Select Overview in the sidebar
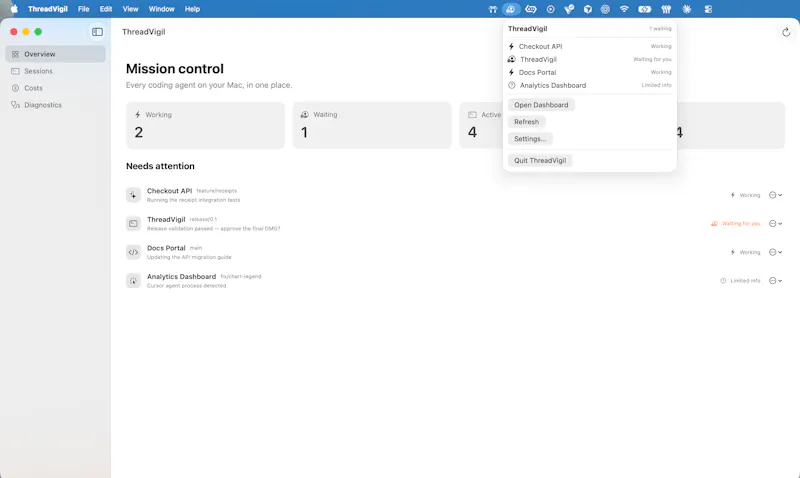800x478 pixels. (x=56, y=54)
